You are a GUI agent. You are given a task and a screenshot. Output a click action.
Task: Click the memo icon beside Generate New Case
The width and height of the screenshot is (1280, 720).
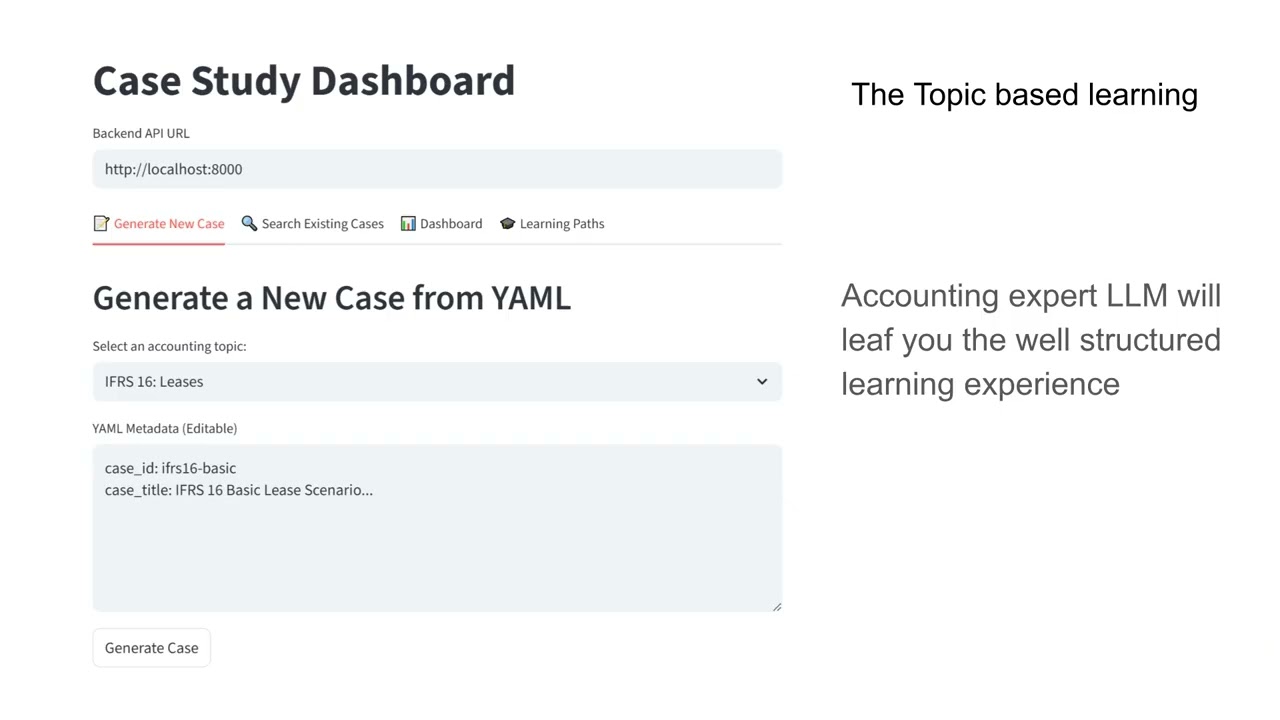[101, 224]
